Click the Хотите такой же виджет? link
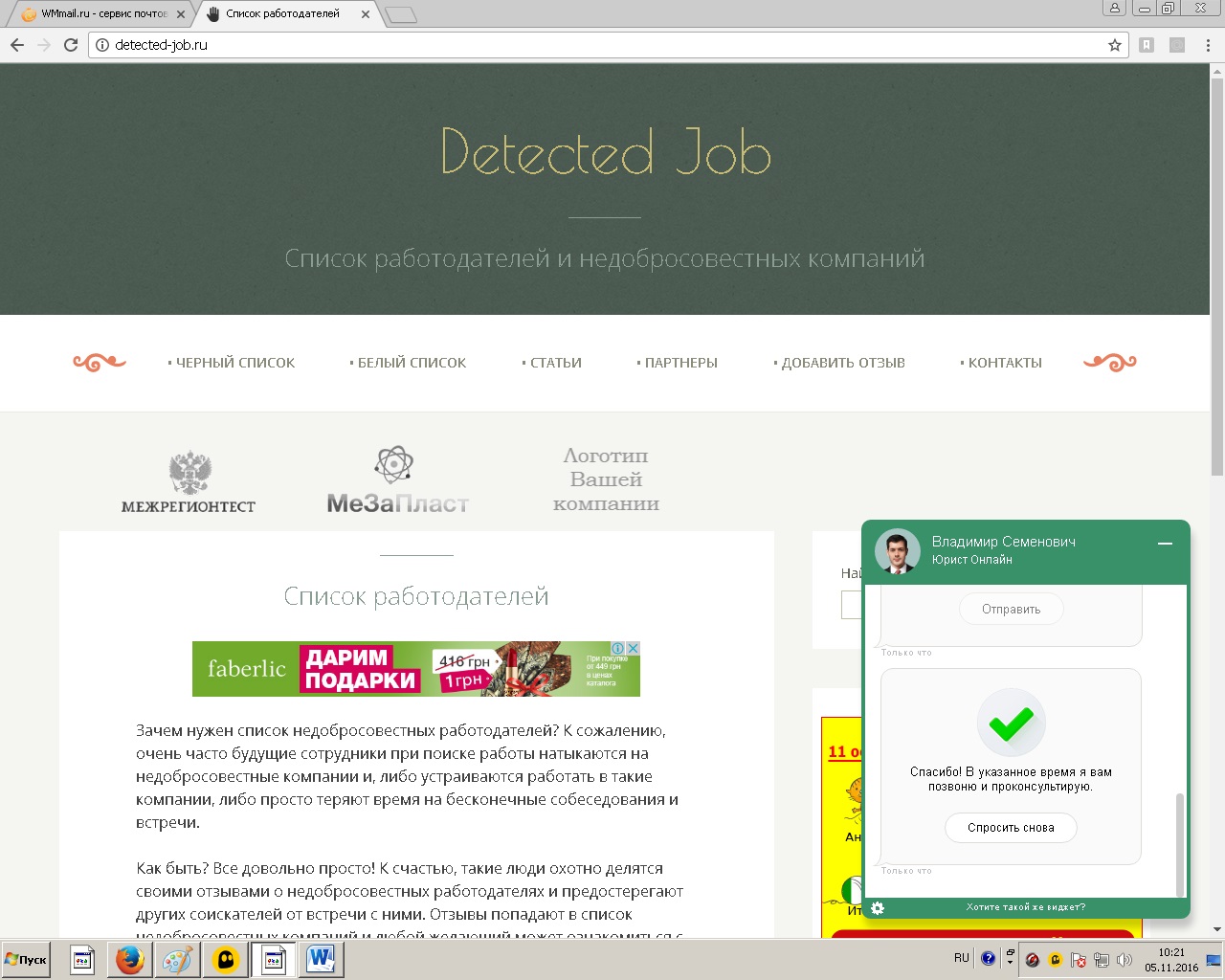The image size is (1225, 980). coord(1025,907)
